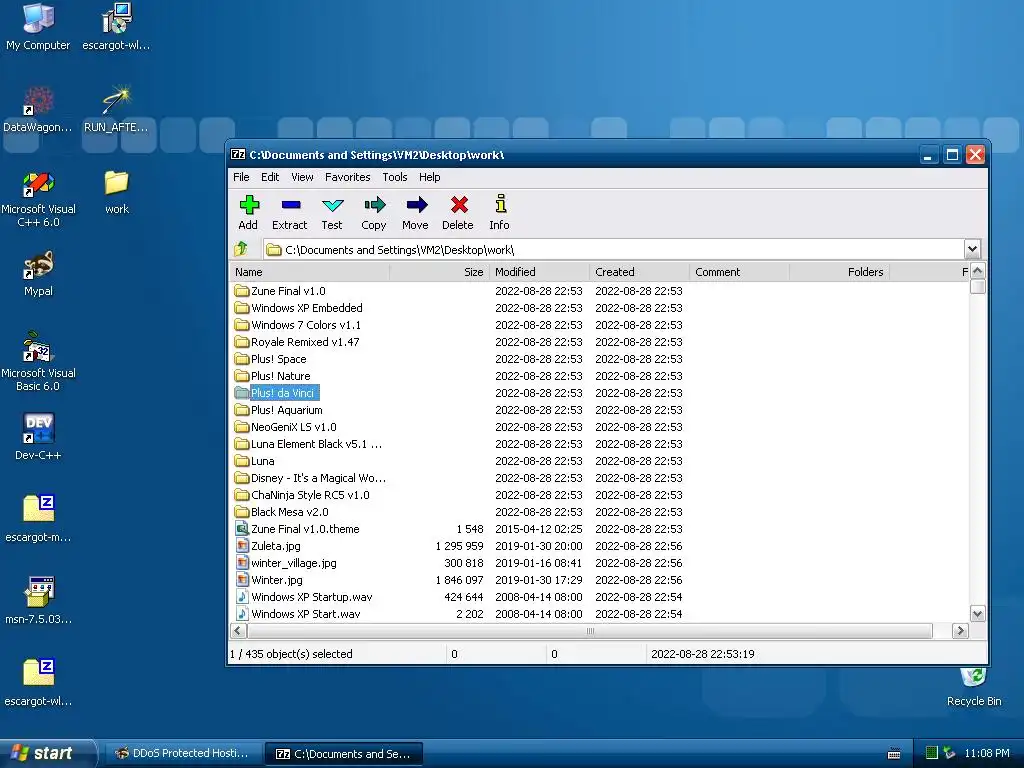Select the work folder on desktop
The height and width of the screenshot is (768, 1024).
[x=117, y=192]
